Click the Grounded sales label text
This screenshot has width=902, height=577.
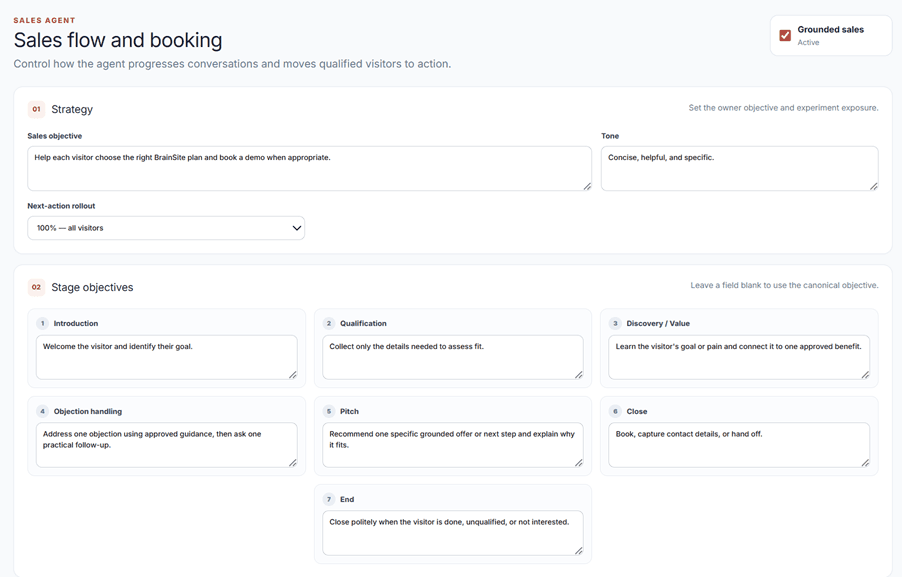point(830,29)
